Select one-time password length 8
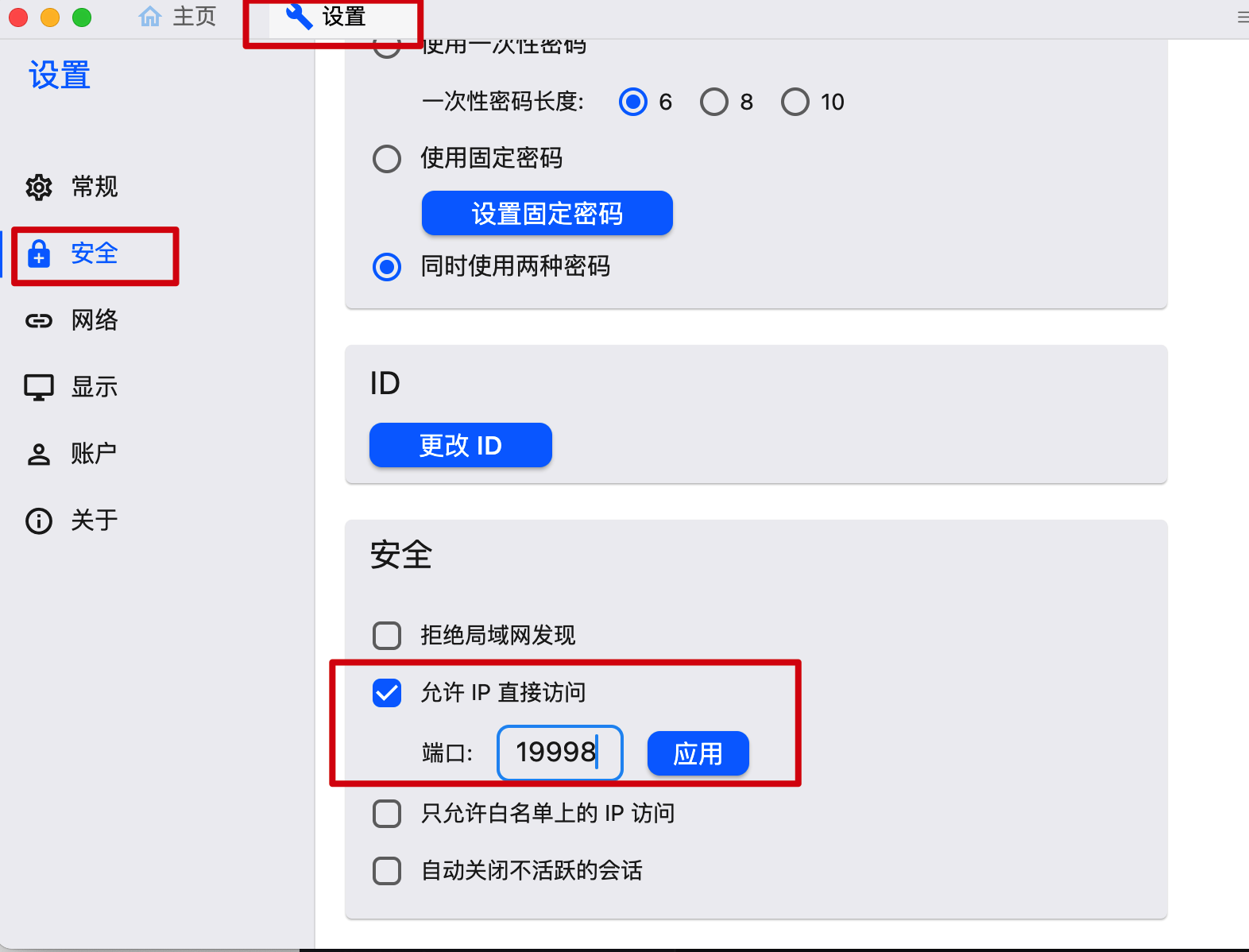This screenshot has width=1249, height=952. click(714, 102)
